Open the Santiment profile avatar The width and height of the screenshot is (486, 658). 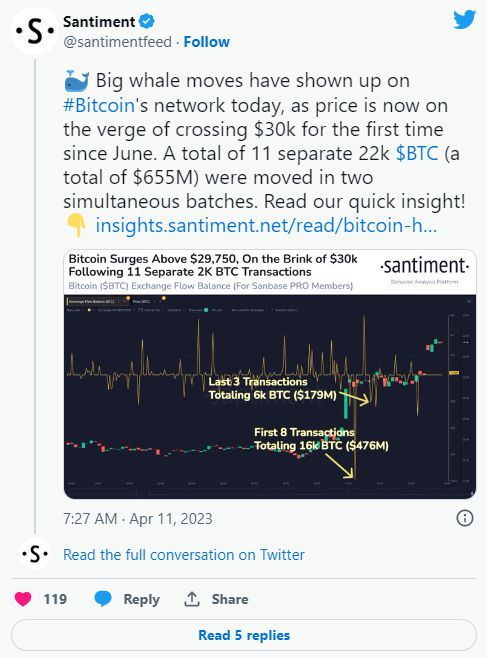(35, 31)
